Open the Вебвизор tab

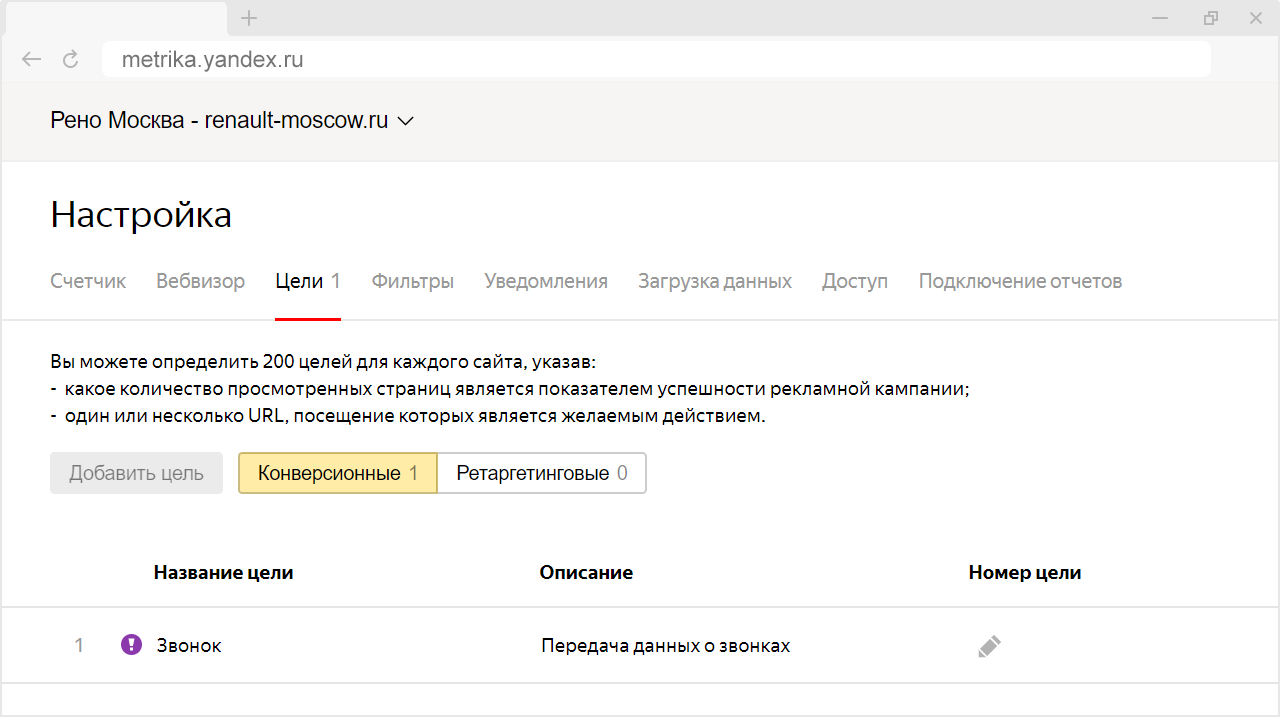click(x=200, y=281)
